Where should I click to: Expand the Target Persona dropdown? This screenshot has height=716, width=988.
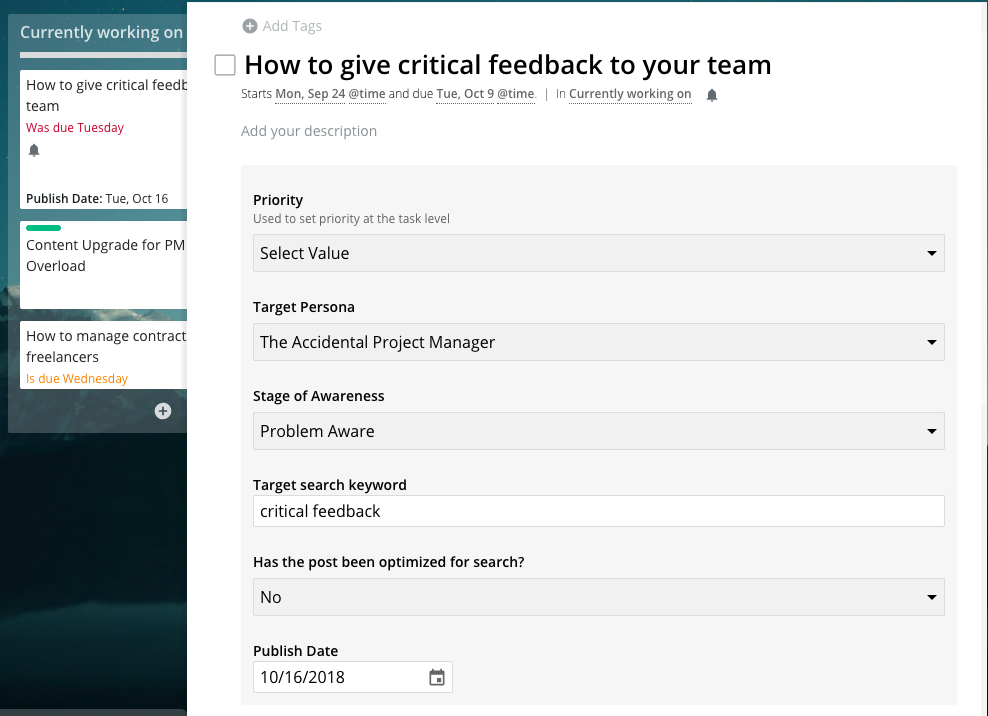pyautogui.click(x=599, y=342)
